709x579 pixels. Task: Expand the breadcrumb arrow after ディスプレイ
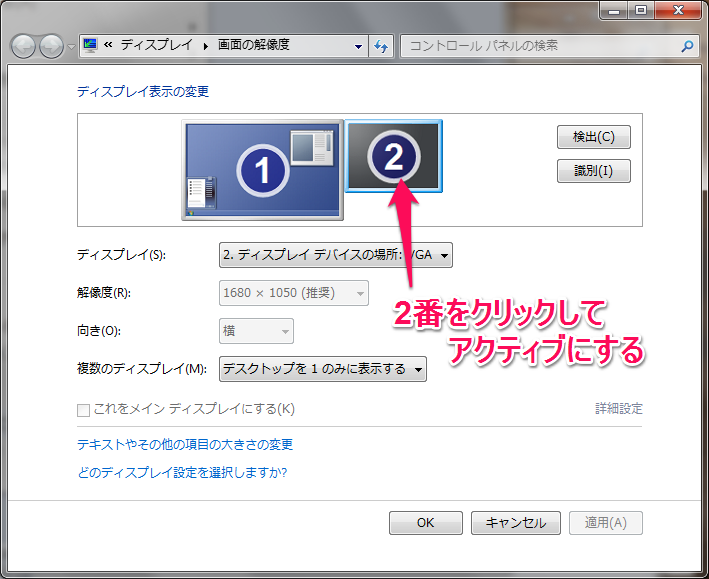tap(206, 46)
